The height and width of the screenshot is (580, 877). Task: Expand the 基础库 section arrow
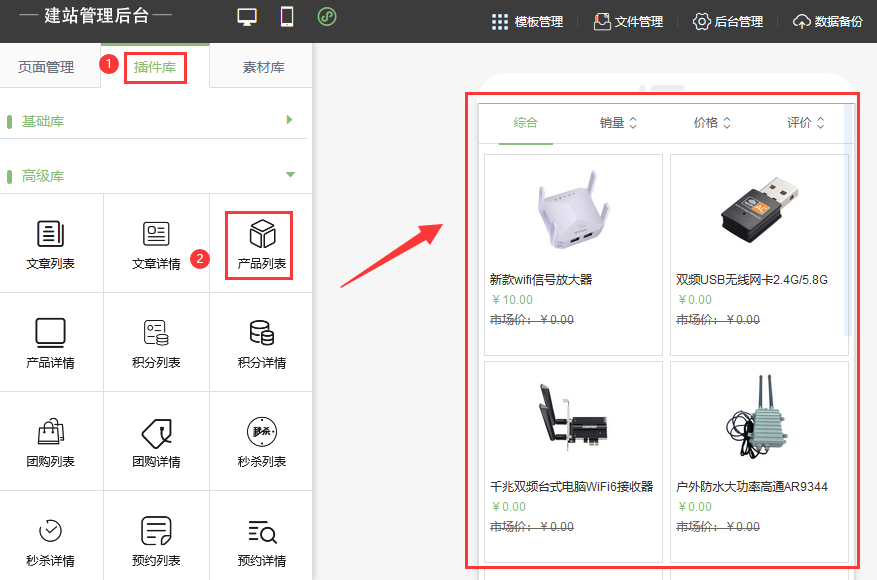289,120
